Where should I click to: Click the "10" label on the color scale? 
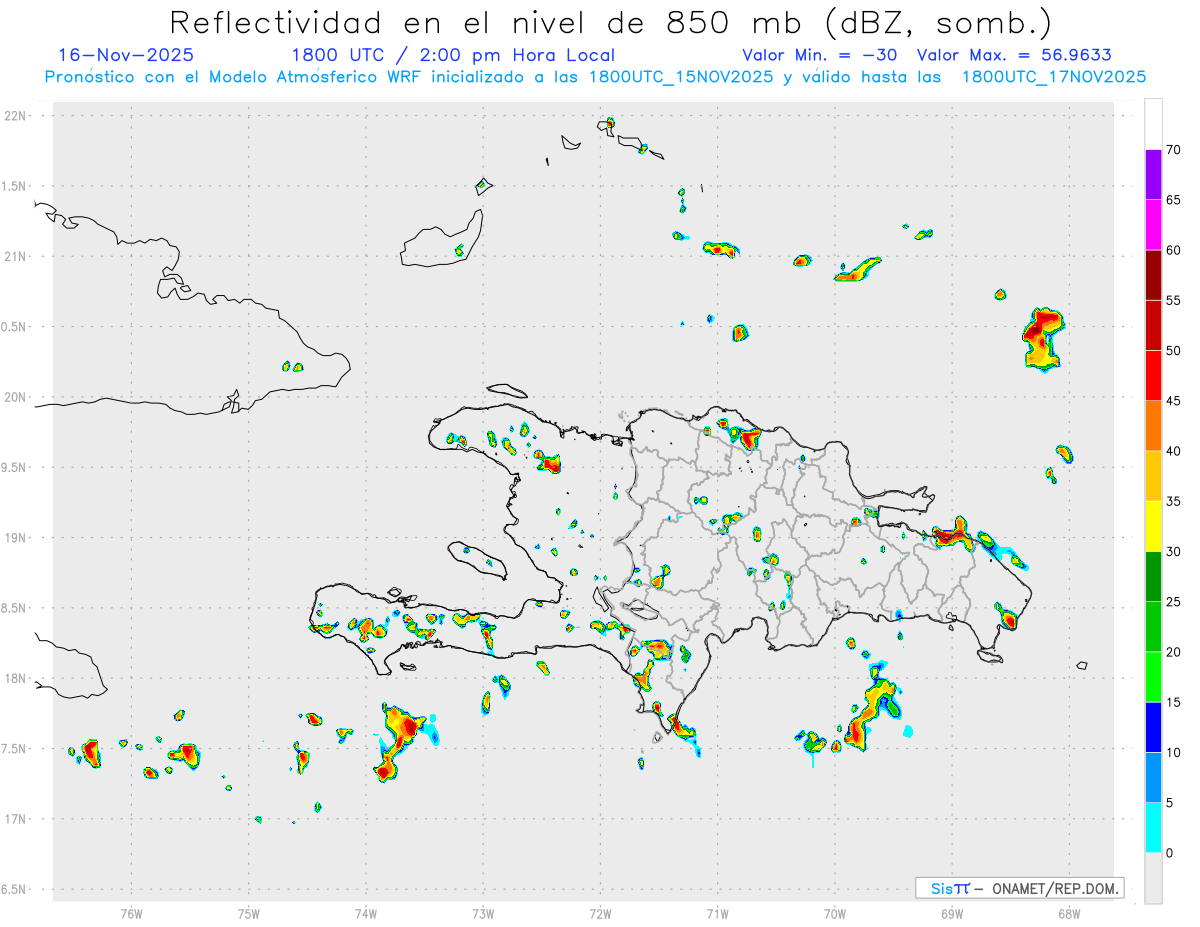pyautogui.click(x=1174, y=752)
